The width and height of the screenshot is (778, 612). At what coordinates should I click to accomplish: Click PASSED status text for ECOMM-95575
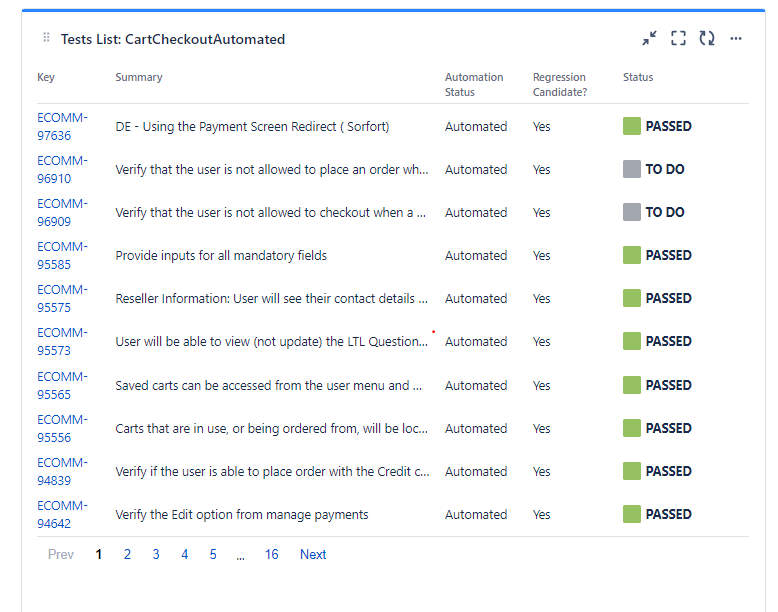click(668, 298)
